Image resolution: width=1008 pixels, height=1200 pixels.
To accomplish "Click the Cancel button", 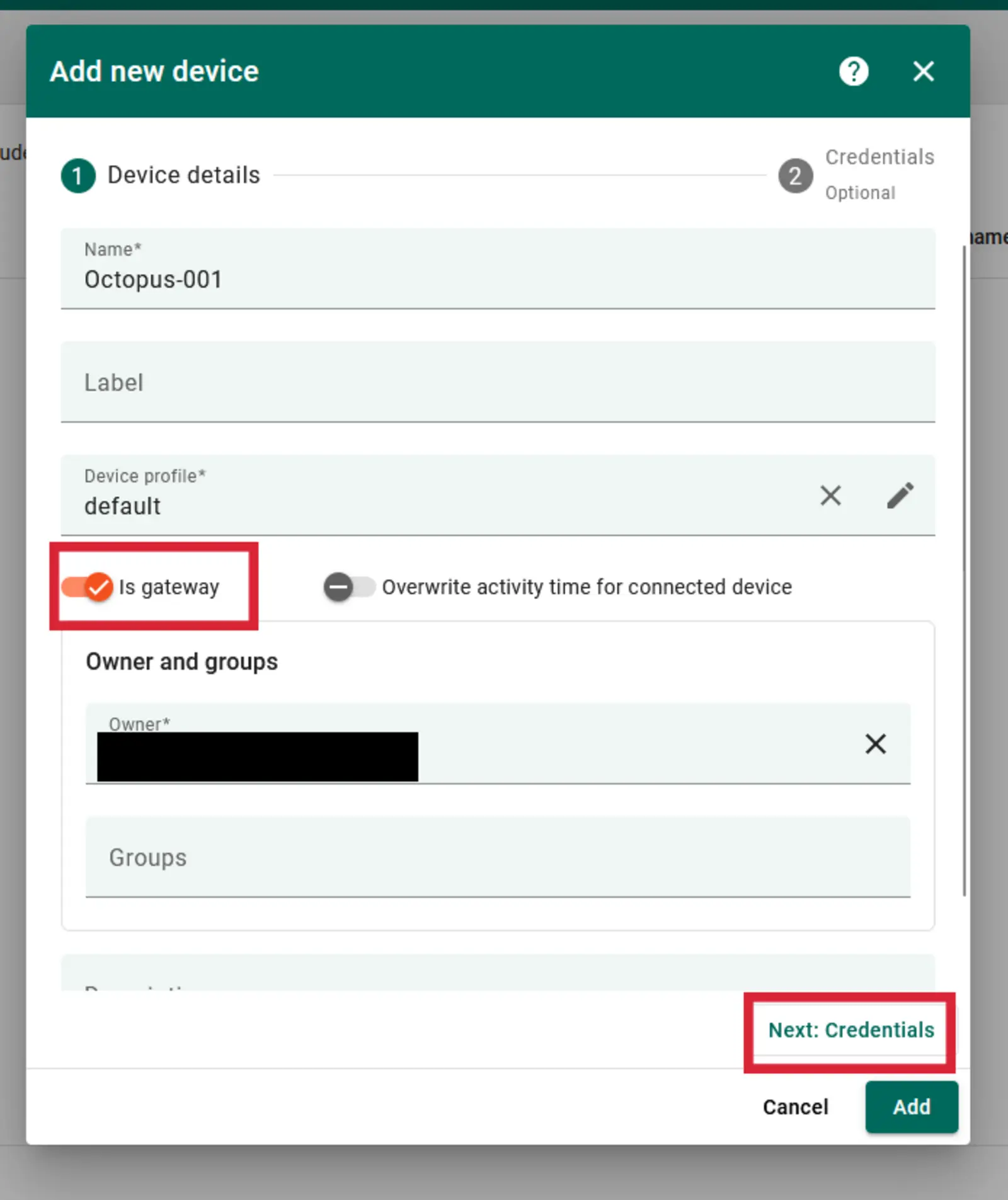I will [795, 1107].
